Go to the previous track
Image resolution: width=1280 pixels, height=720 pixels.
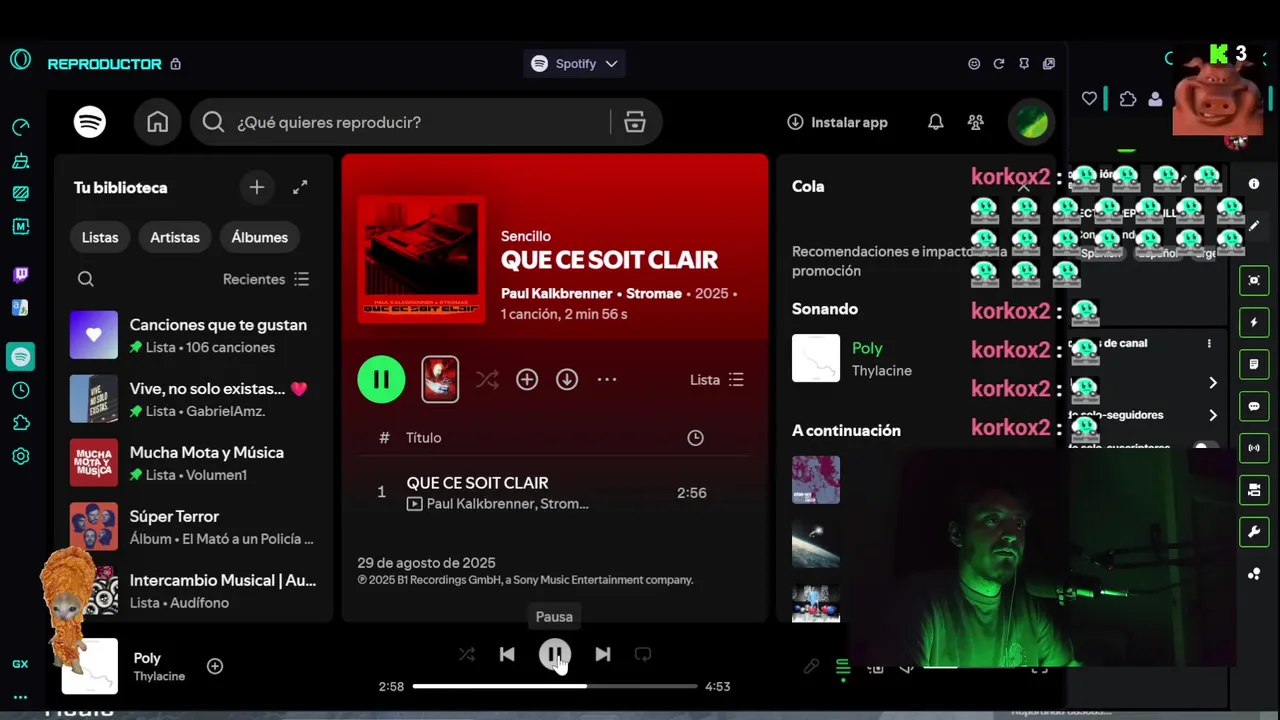tap(507, 654)
